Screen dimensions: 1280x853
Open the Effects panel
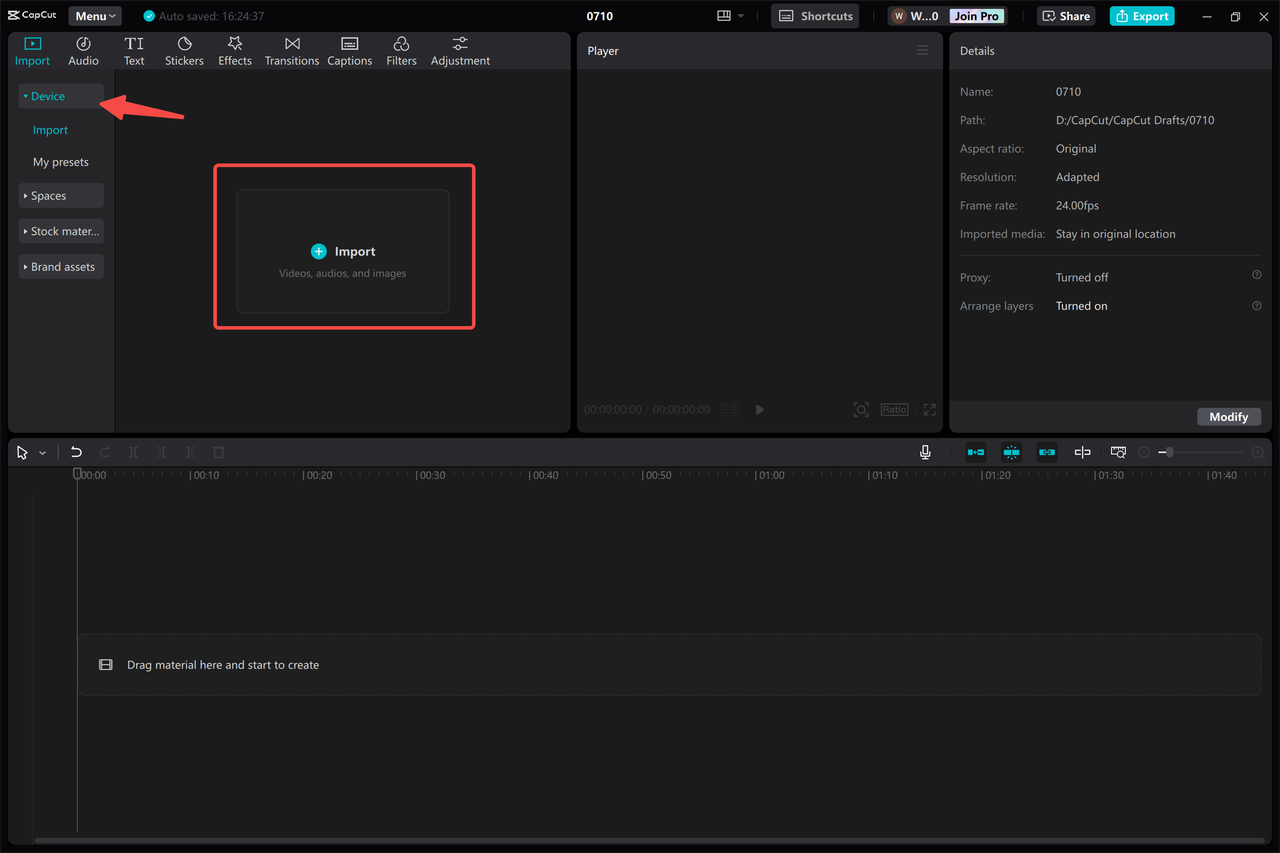click(234, 50)
